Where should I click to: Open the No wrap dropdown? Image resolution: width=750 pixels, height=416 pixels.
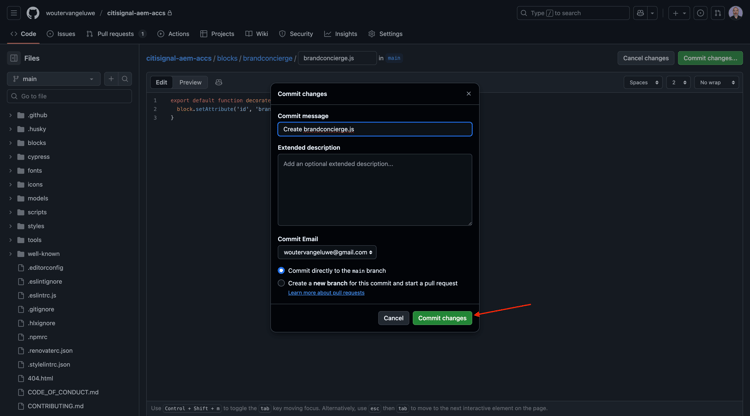[x=717, y=82]
